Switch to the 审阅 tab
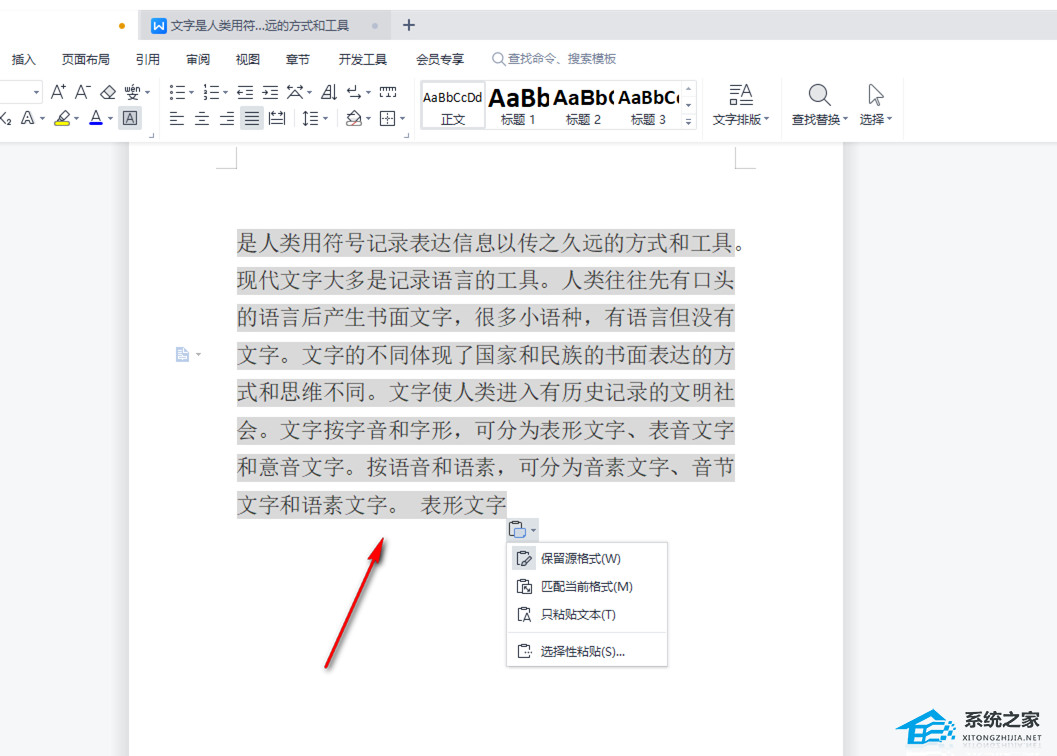The height and width of the screenshot is (756, 1057). (198, 59)
